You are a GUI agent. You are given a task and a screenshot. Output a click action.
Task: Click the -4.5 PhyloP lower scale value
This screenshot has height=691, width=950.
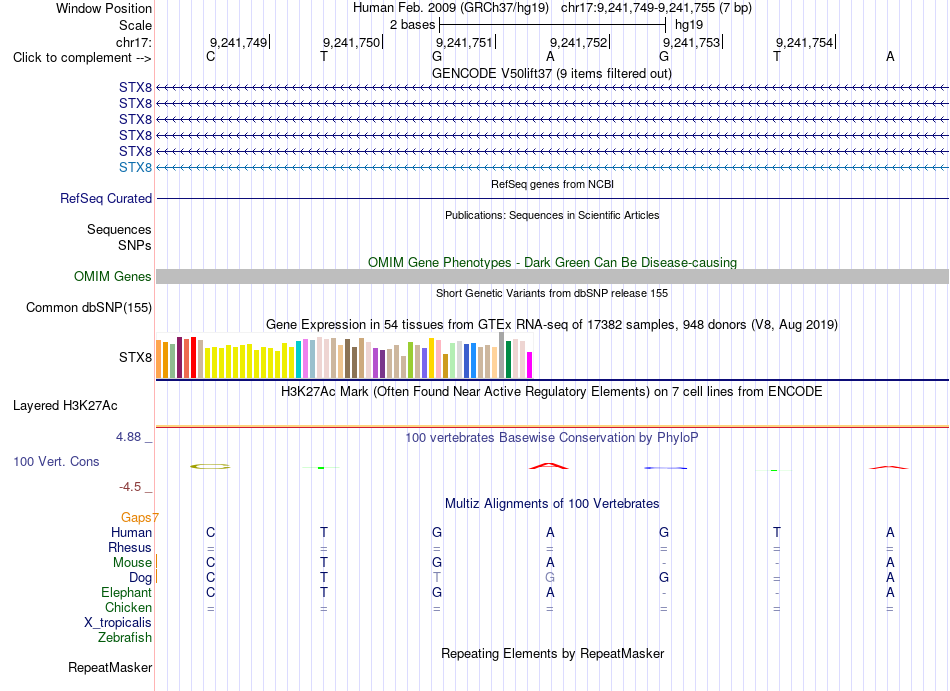coord(130,486)
